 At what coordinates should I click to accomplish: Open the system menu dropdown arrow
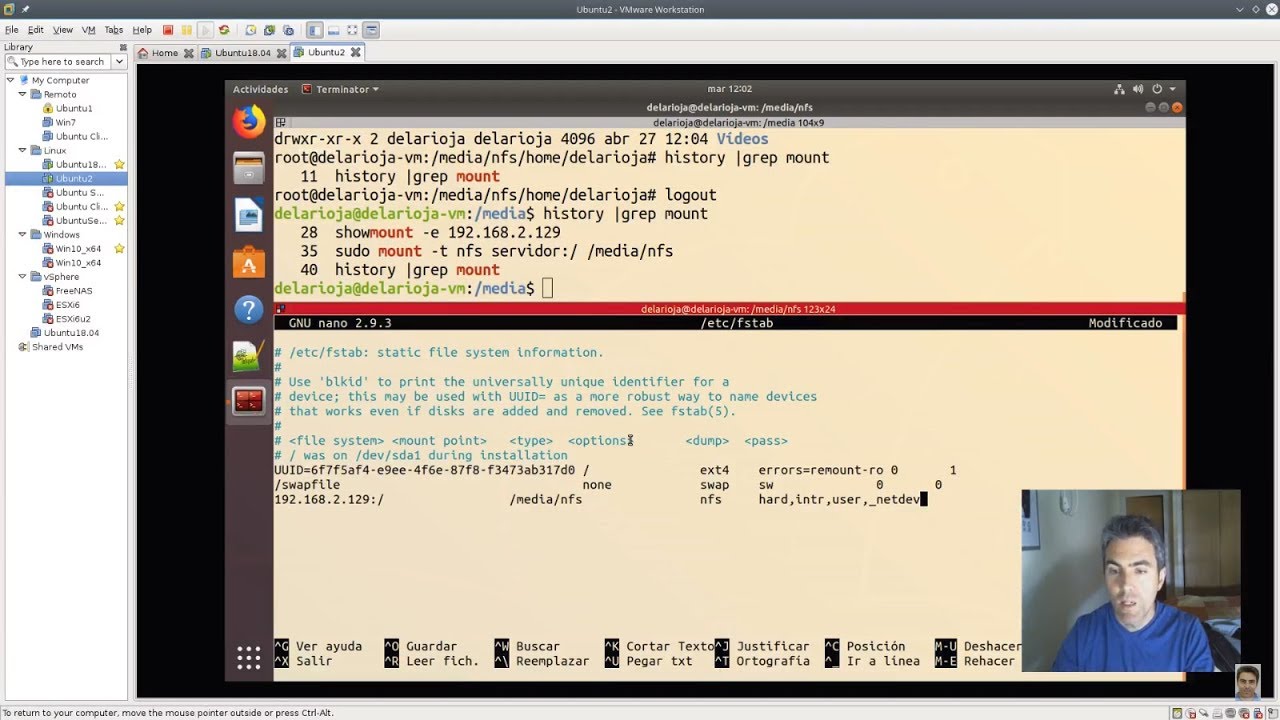point(1171,89)
